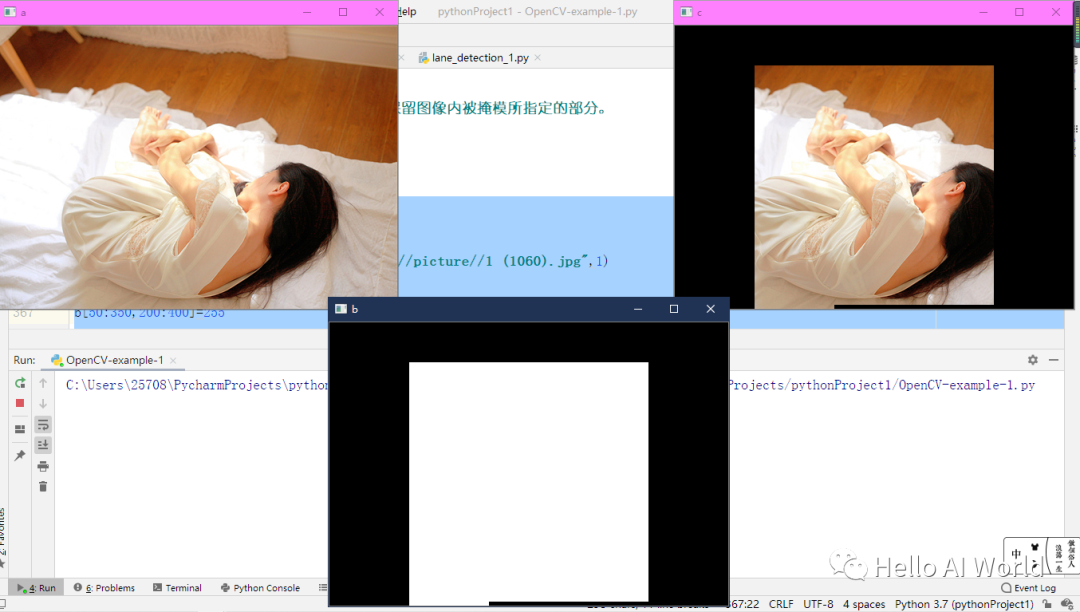Close window c
Image resolution: width=1080 pixels, height=612 pixels.
1056,12
